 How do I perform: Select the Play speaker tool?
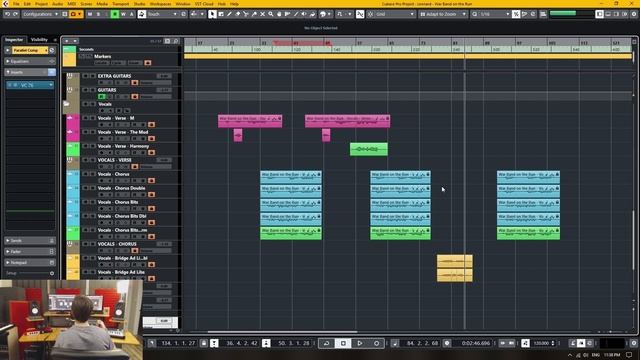click(x=304, y=14)
